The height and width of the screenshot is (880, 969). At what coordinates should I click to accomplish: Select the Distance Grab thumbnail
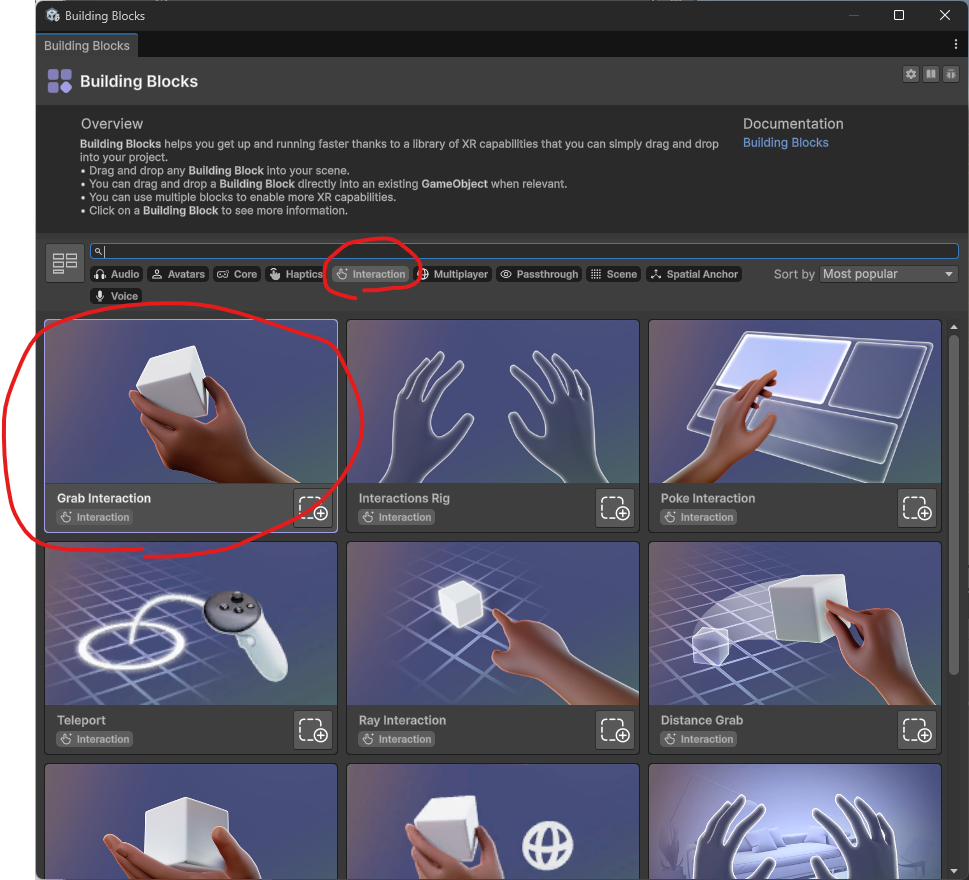pyautogui.click(x=795, y=624)
